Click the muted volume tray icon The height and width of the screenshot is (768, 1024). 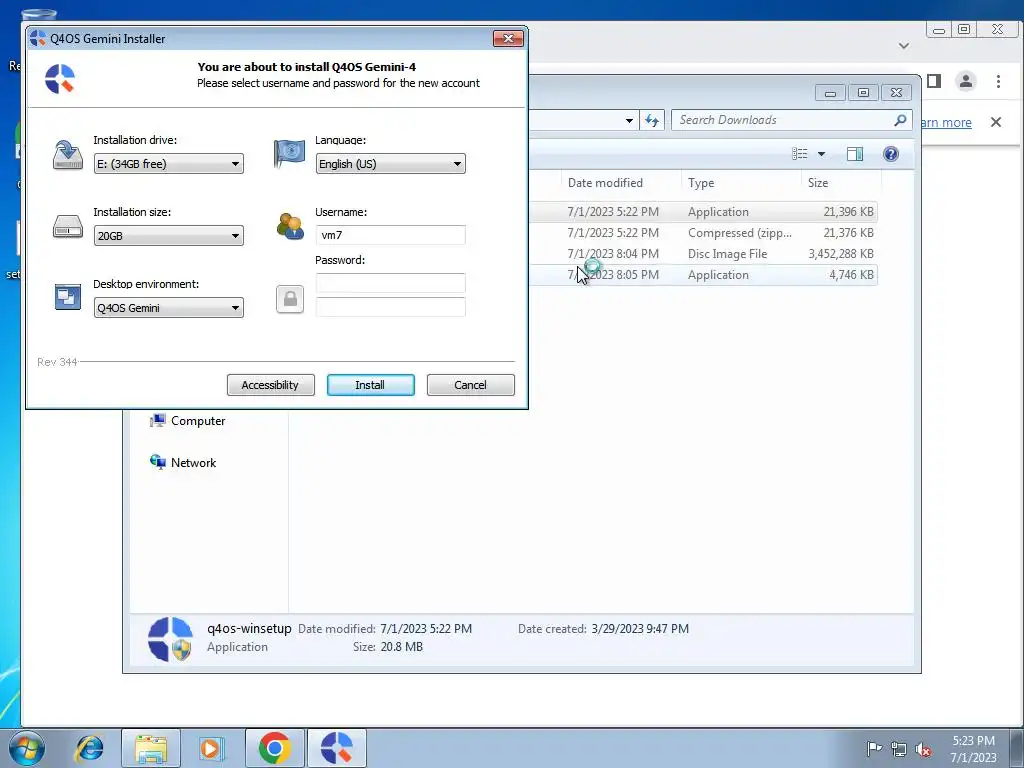pyautogui.click(x=923, y=749)
